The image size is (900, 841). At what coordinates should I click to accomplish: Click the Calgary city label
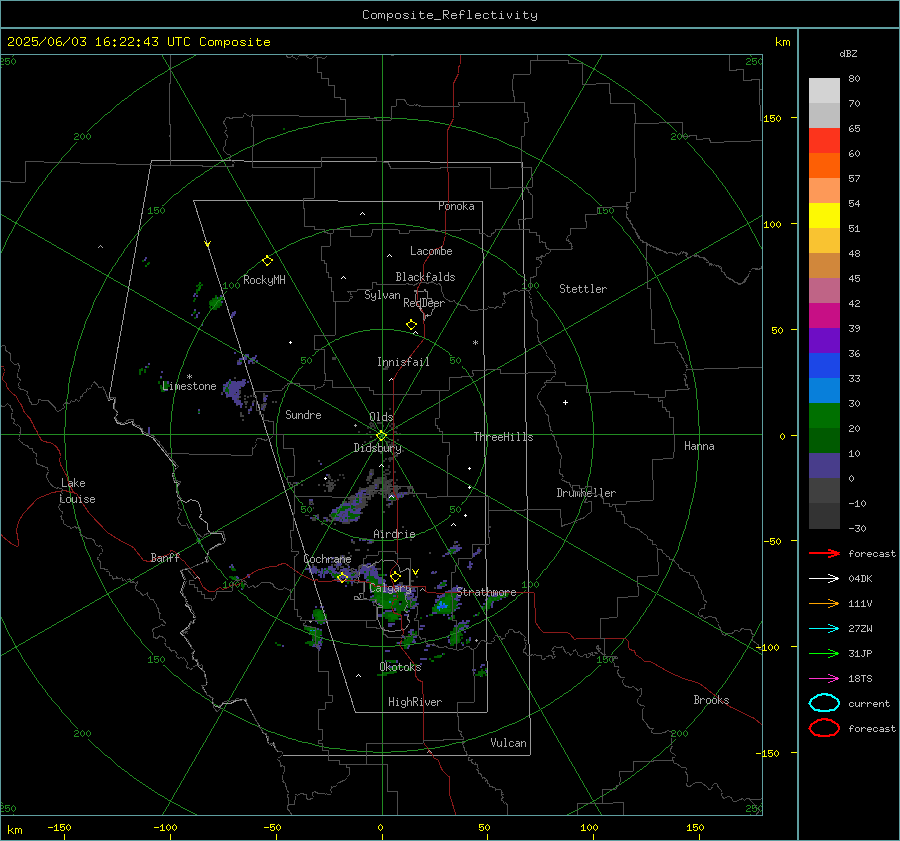point(390,588)
